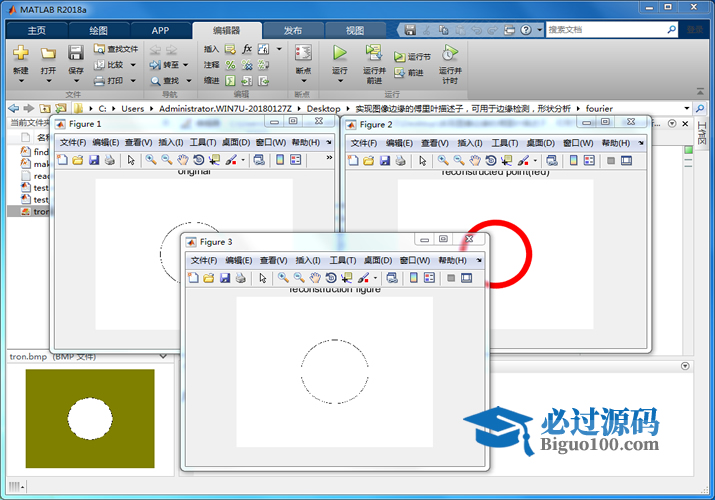Click the Compare (比较) button
This screenshot has height=500, width=715.
(x=109, y=65)
